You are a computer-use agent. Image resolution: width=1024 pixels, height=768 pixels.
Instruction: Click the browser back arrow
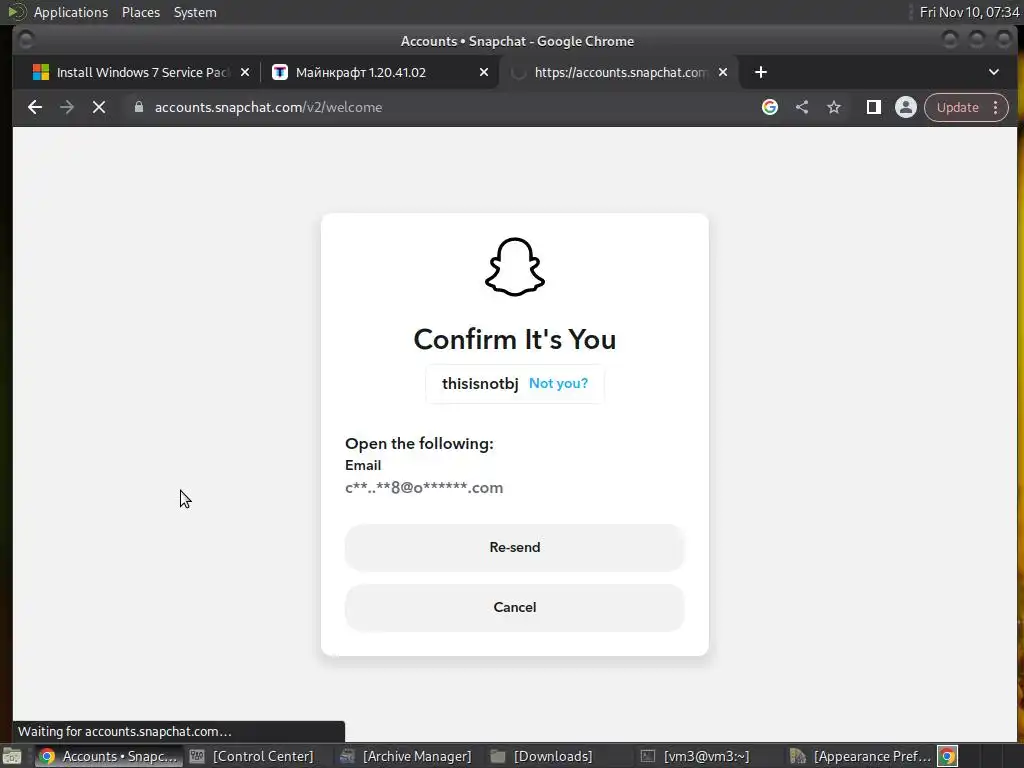(x=35, y=107)
